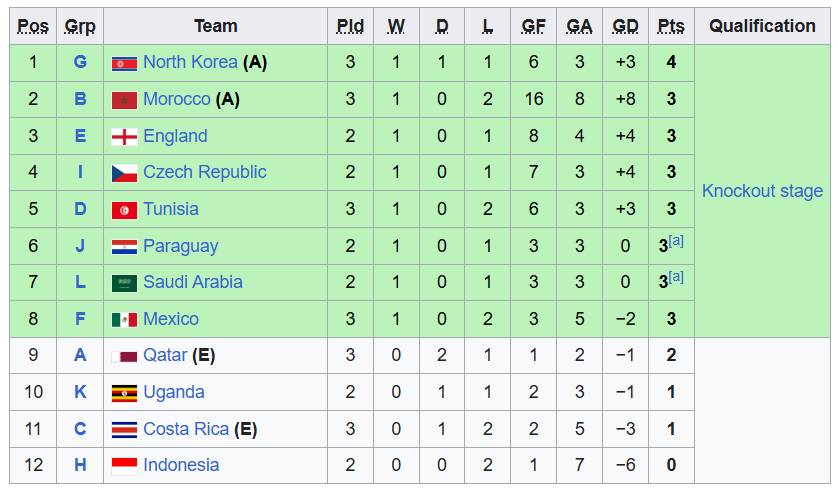
Task: Open the Paraguay team link
Action: (180, 246)
